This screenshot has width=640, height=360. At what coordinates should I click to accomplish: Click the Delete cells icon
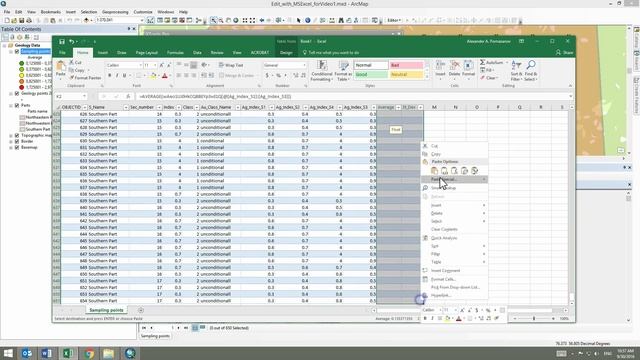click(x=454, y=66)
